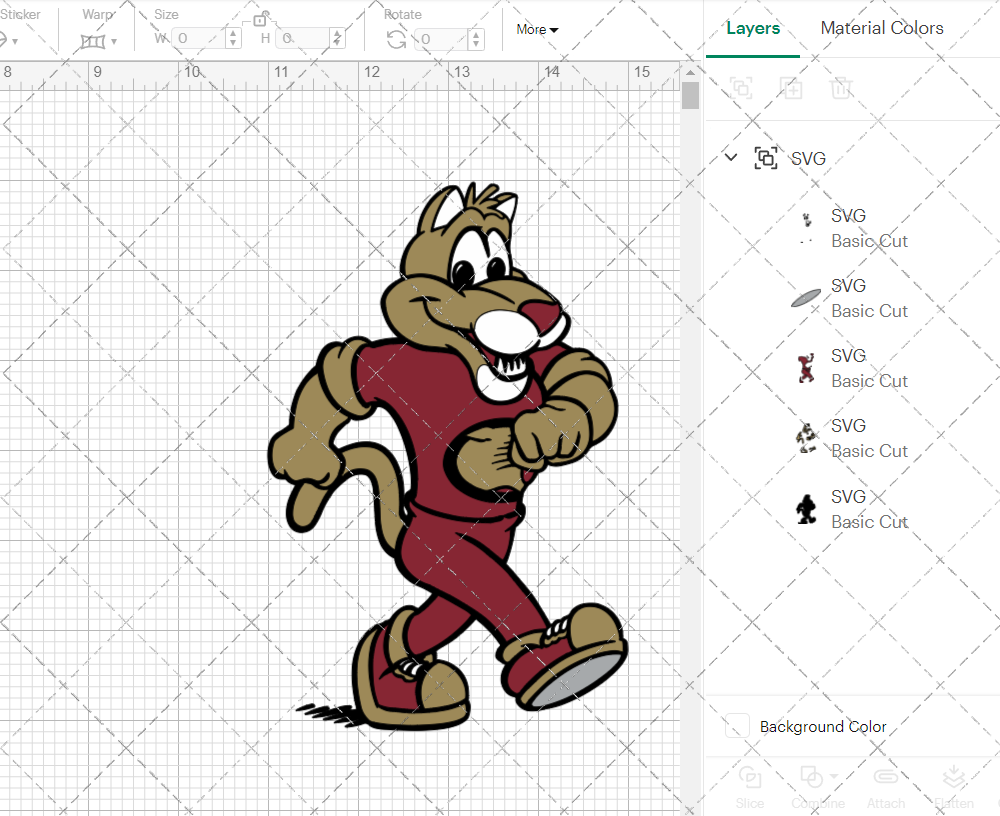Switch to the Layers tab

pyautogui.click(x=753, y=28)
